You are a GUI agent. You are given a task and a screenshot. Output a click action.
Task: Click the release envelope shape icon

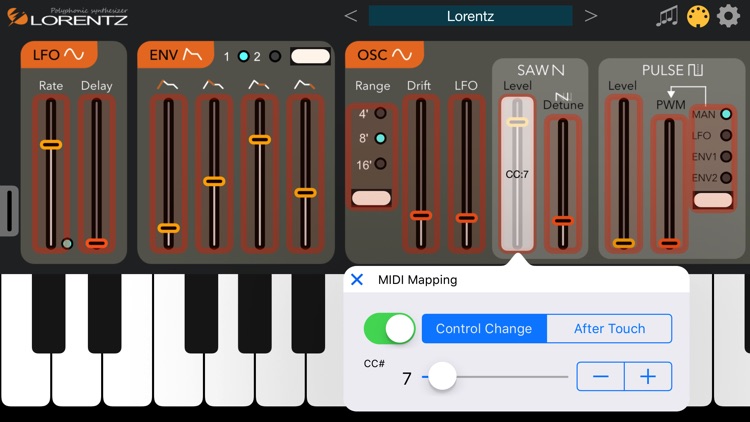[x=305, y=85]
